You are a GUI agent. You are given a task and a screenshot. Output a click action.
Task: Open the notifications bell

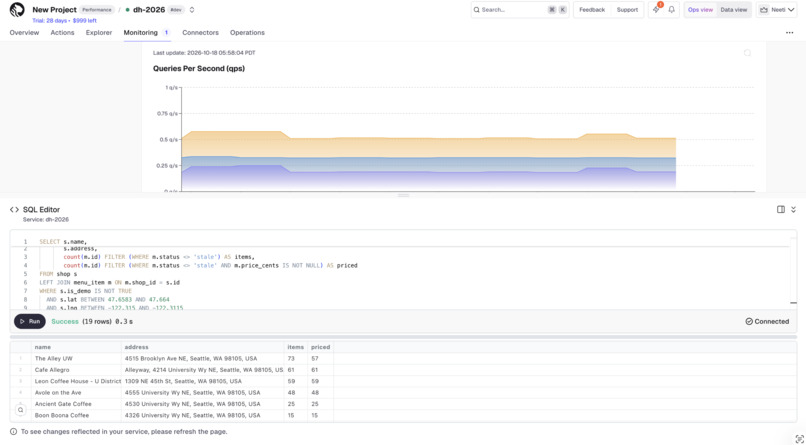coord(671,10)
